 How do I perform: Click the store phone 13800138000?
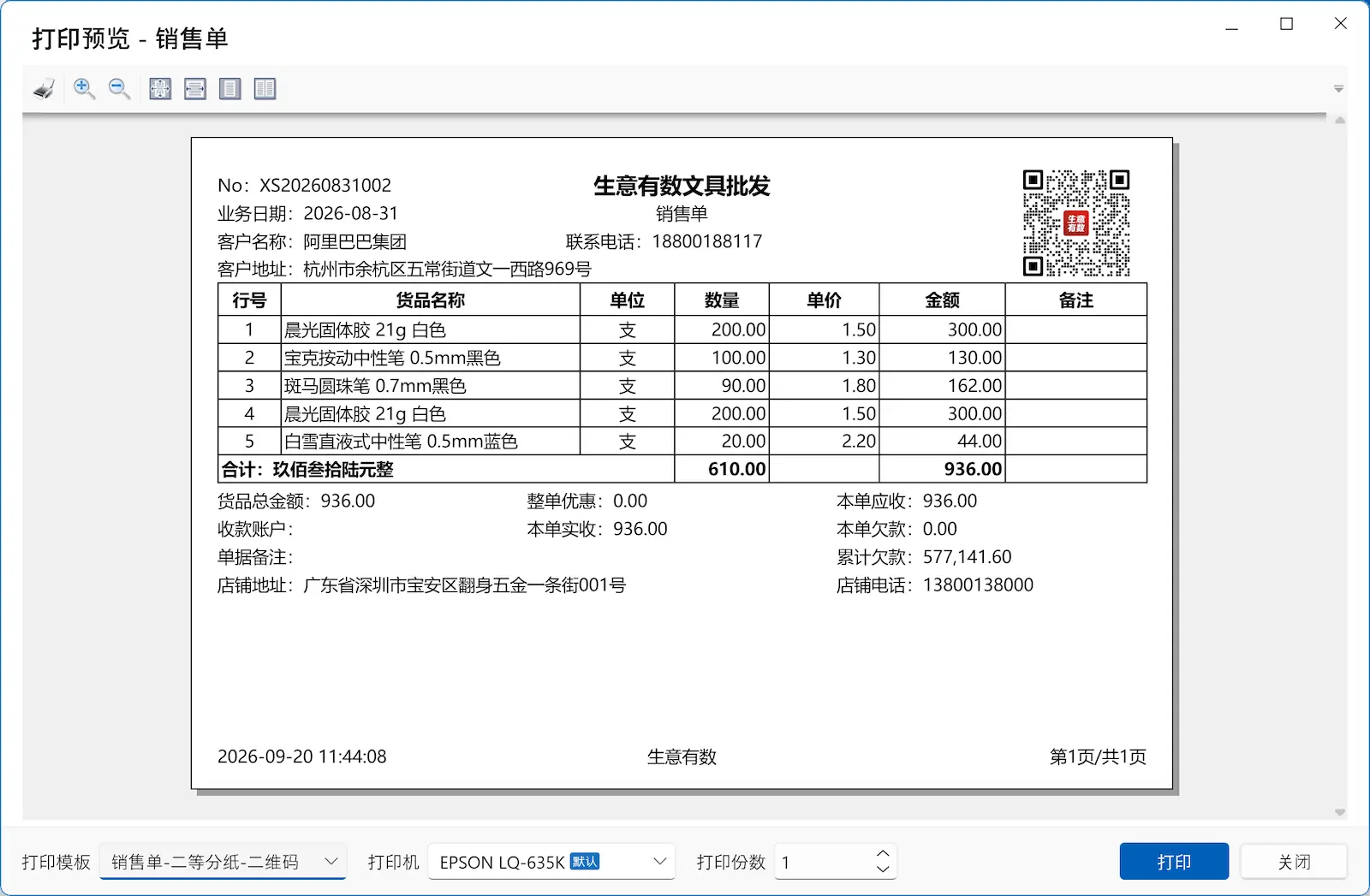[978, 585]
